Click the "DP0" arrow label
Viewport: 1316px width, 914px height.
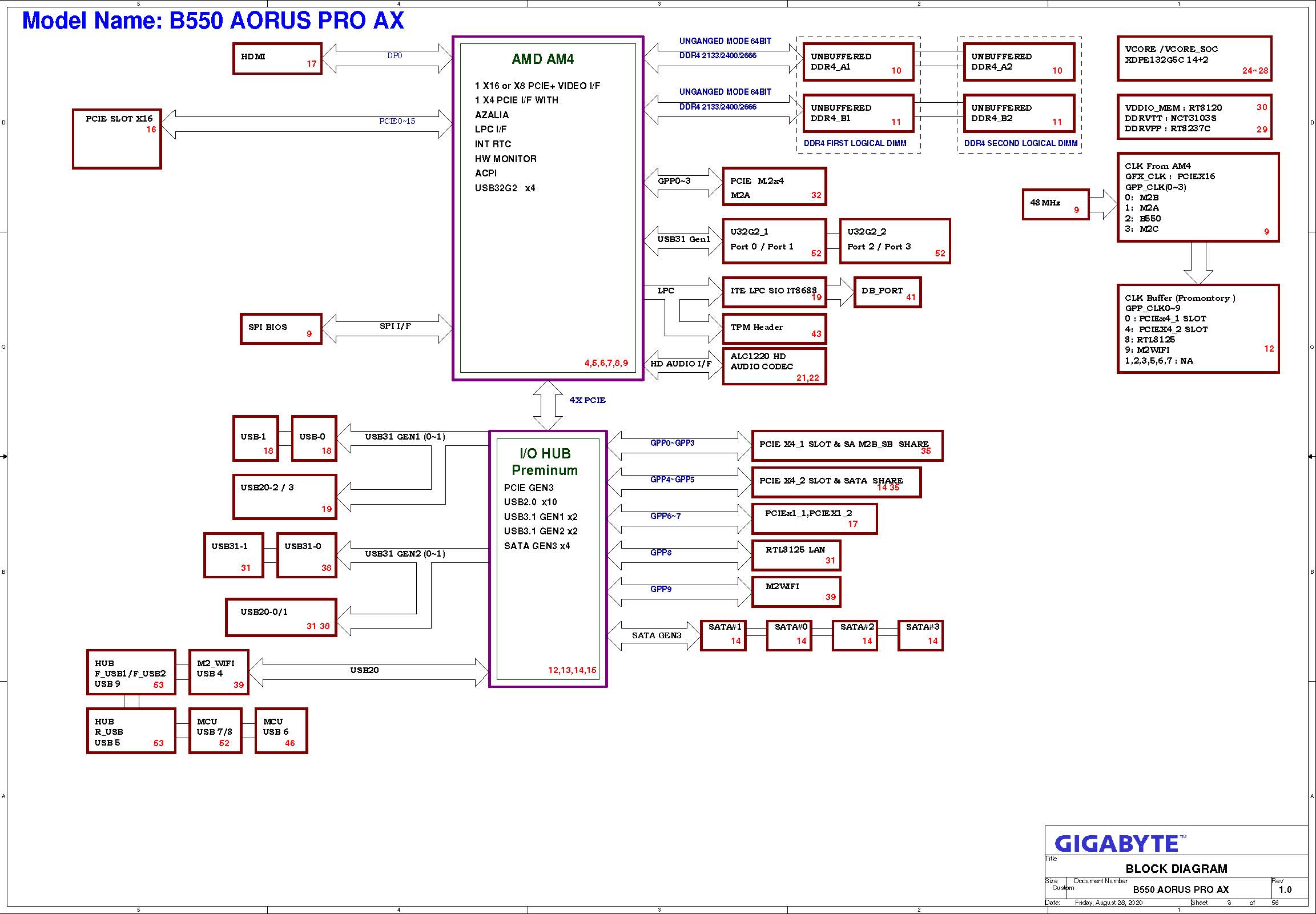(x=395, y=55)
